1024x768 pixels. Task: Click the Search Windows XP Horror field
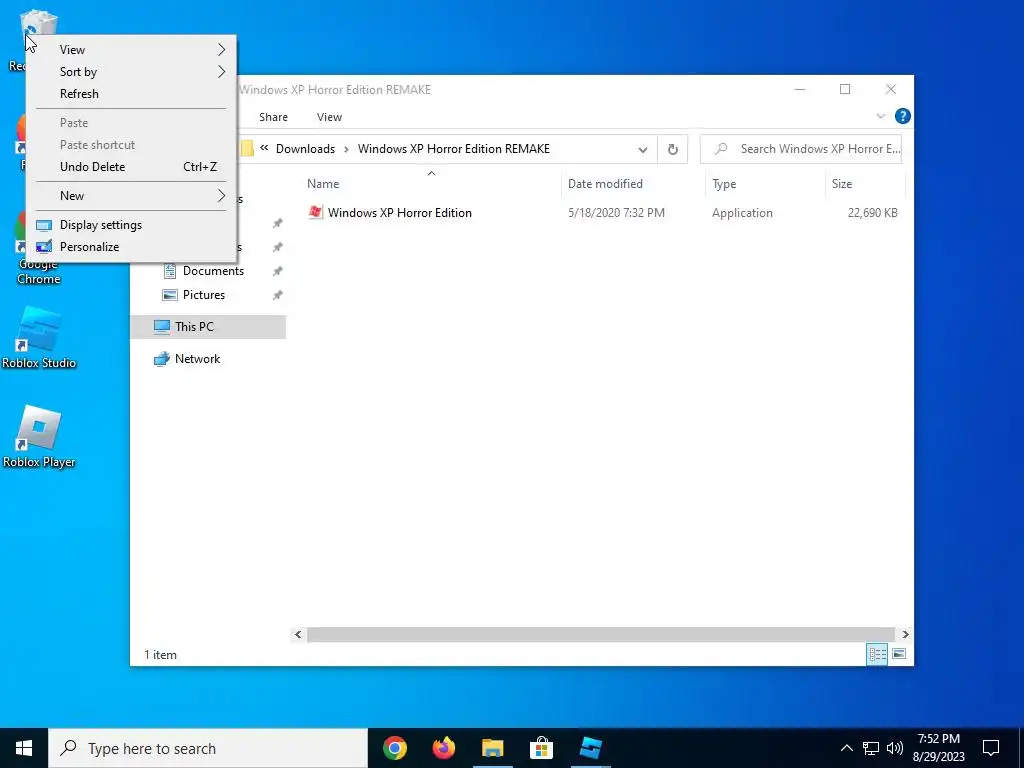pyautogui.click(x=801, y=149)
